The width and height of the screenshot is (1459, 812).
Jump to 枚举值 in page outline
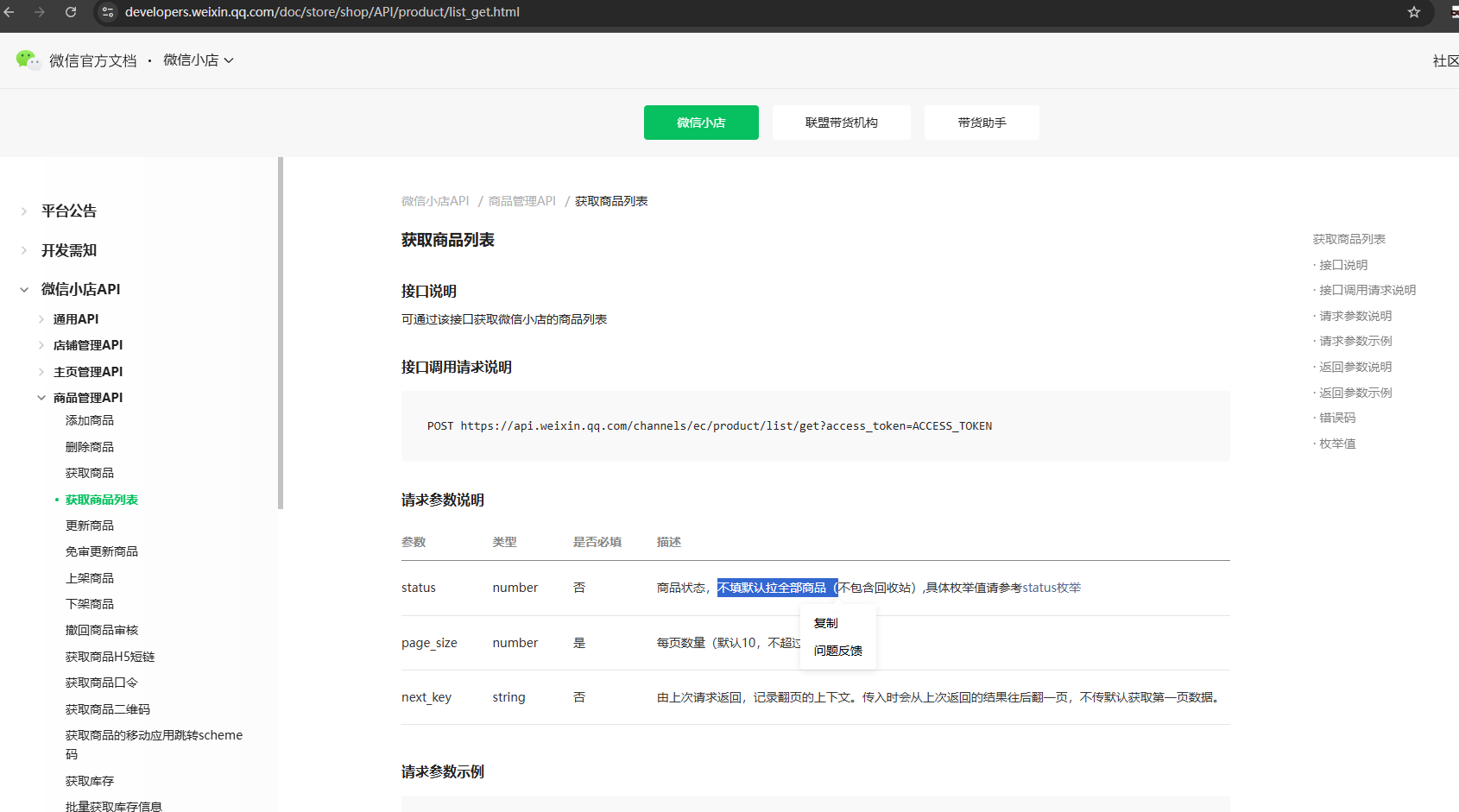click(1337, 444)
